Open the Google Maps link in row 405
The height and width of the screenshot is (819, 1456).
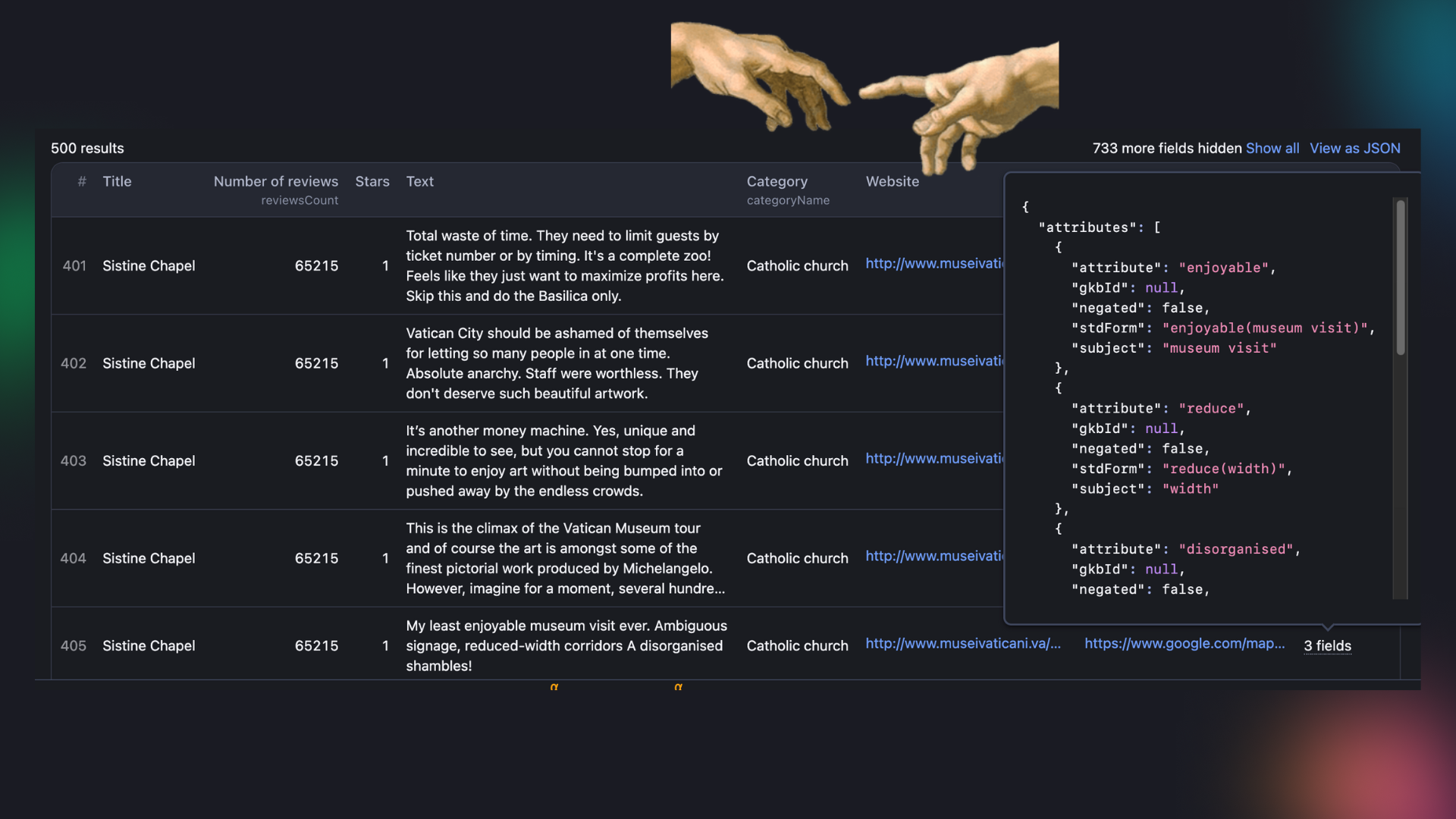[x=1184, y=644]
